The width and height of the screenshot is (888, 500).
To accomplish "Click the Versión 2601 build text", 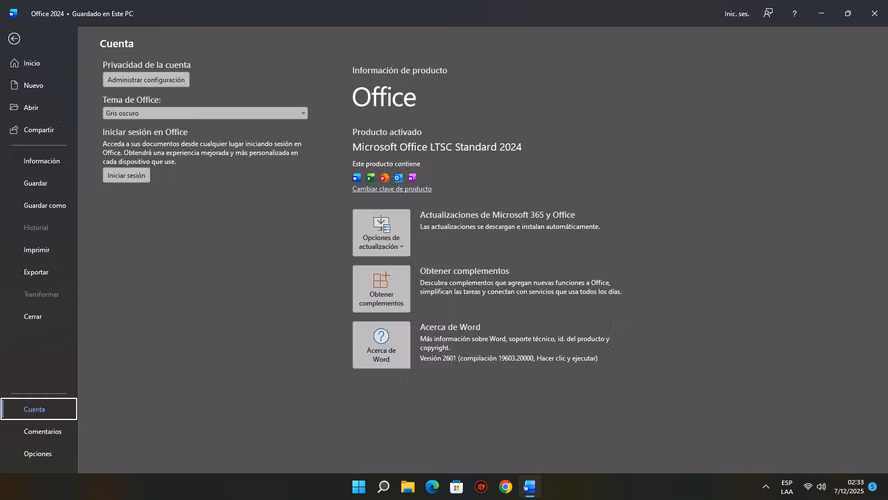I will (x=509, y=358).
